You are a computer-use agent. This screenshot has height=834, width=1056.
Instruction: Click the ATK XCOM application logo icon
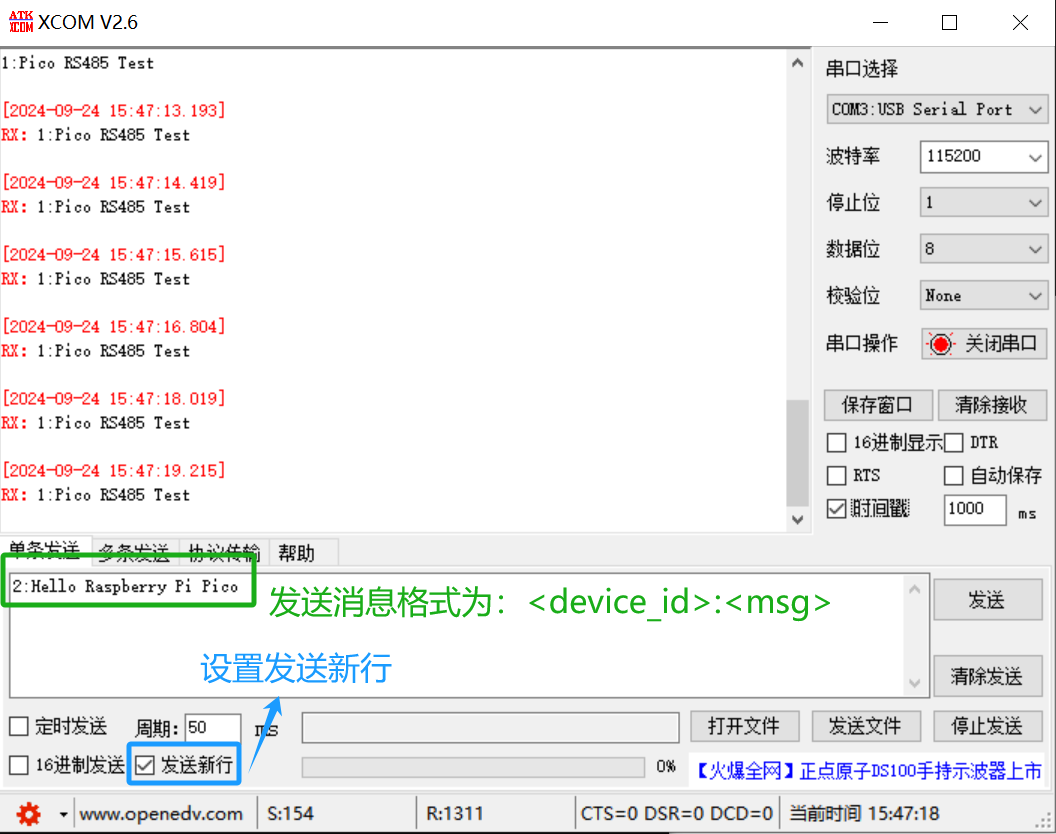pyautogui.click(x=21, y=22)
